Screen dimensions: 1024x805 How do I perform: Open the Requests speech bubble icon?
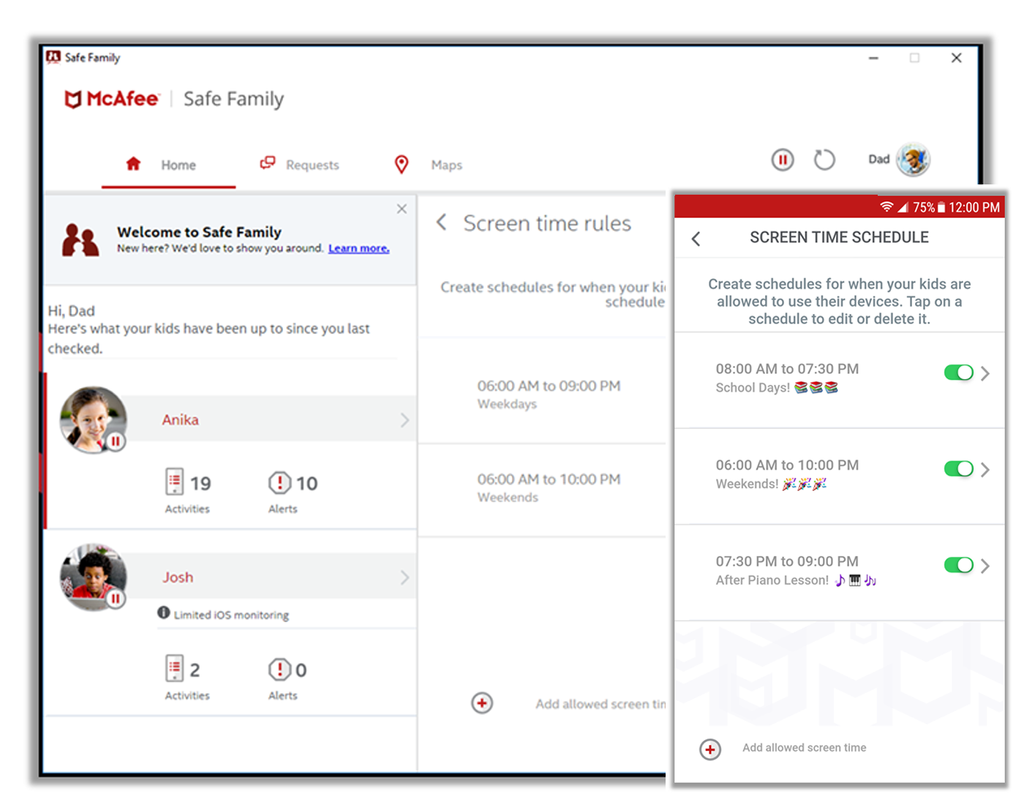click(x=268, y=164)
